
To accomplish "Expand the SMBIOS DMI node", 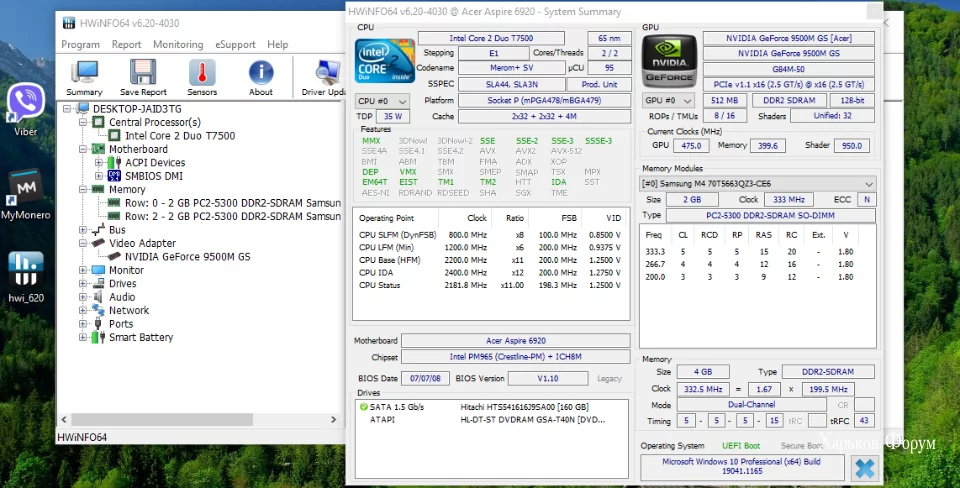I will [x=99, y=176].
